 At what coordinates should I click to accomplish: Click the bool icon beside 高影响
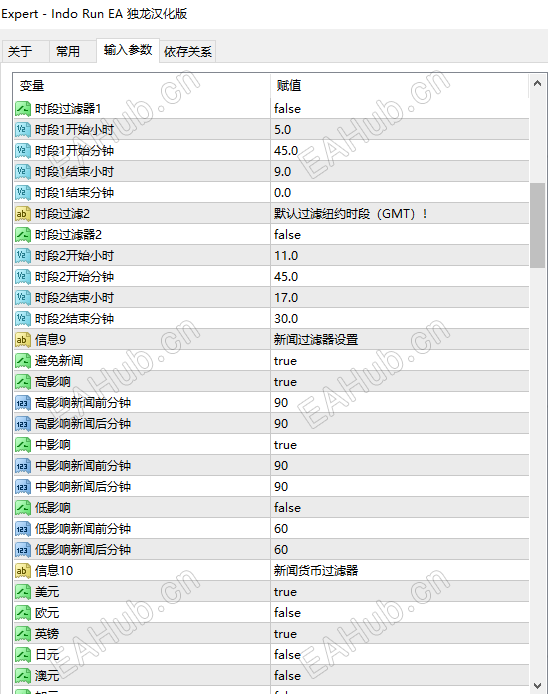(x=23, y=382)
